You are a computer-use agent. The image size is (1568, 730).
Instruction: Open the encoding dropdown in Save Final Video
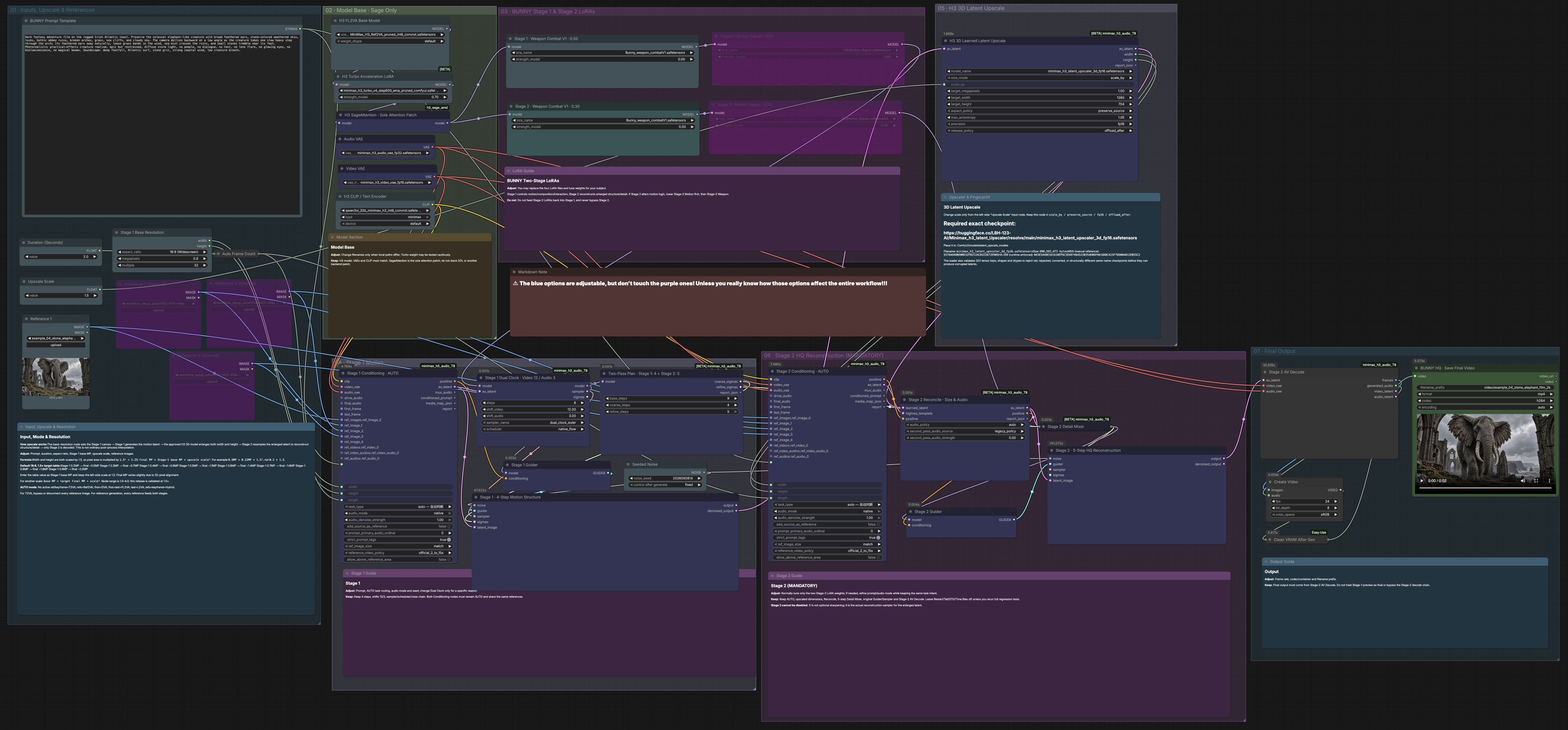tap(1486, 408)
